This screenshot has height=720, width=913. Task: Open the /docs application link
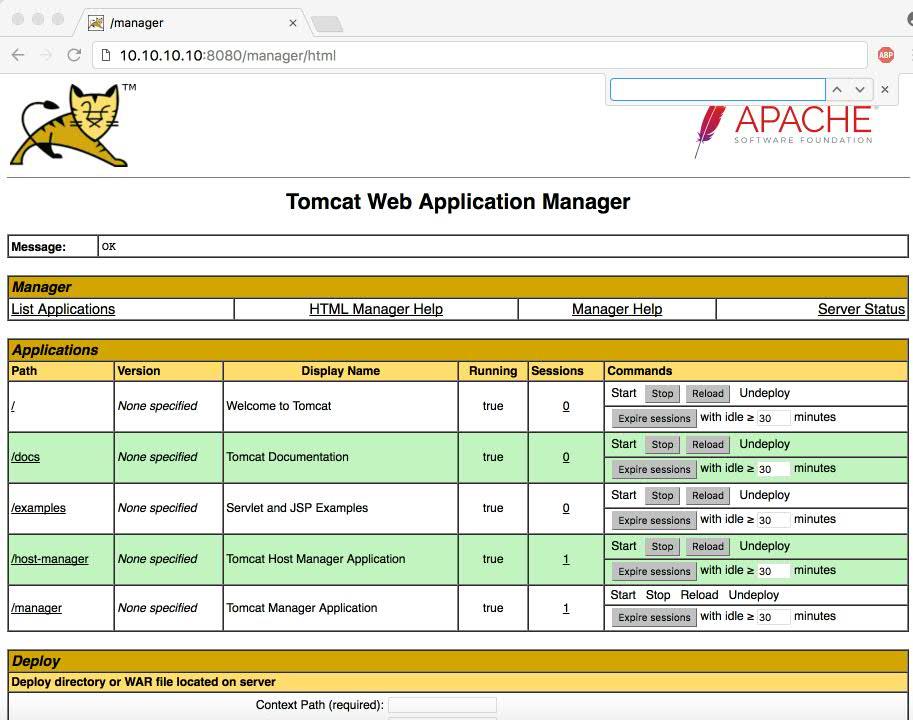(x=25, y=457)
